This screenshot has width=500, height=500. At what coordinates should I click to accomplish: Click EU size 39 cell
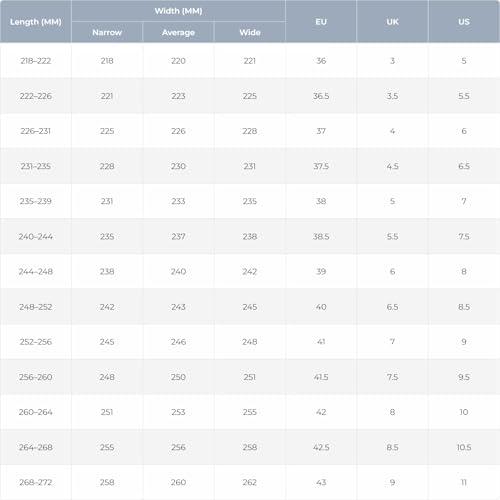[x=321, y=271]
